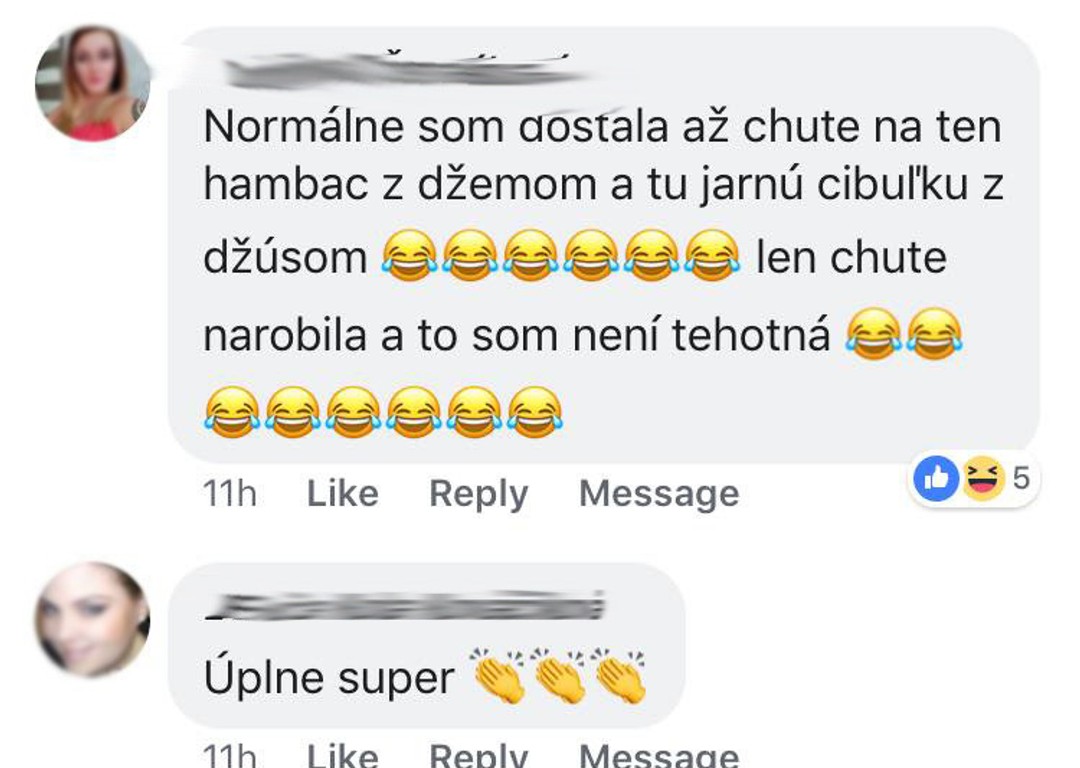Like the first comment about hambac
Screen dimensions: 1080x768
(342, 493)
